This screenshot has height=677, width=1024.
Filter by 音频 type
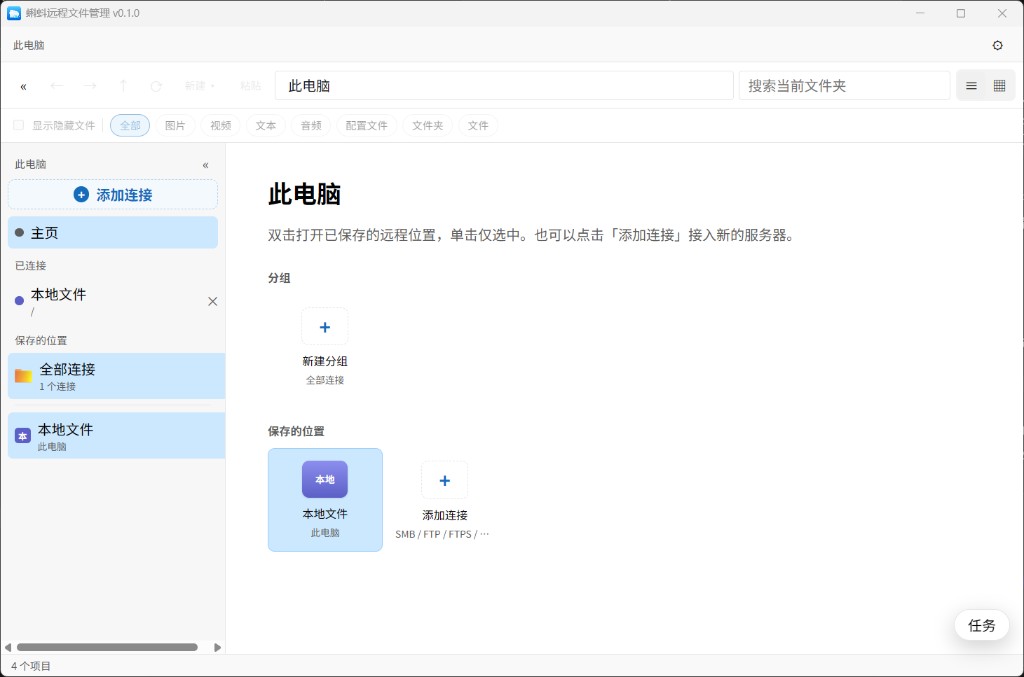tap(311, 125)
